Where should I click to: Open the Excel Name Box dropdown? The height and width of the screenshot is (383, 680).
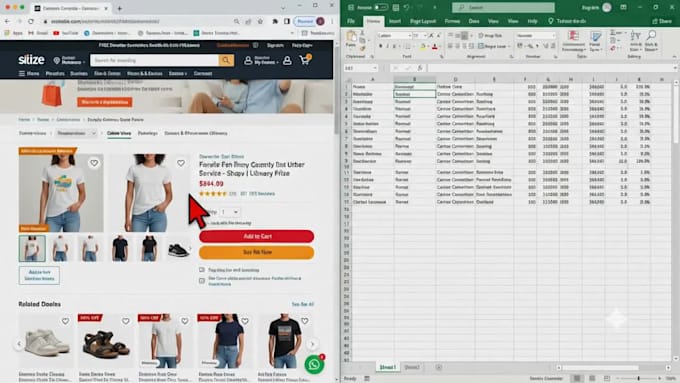tap(374, 68)
